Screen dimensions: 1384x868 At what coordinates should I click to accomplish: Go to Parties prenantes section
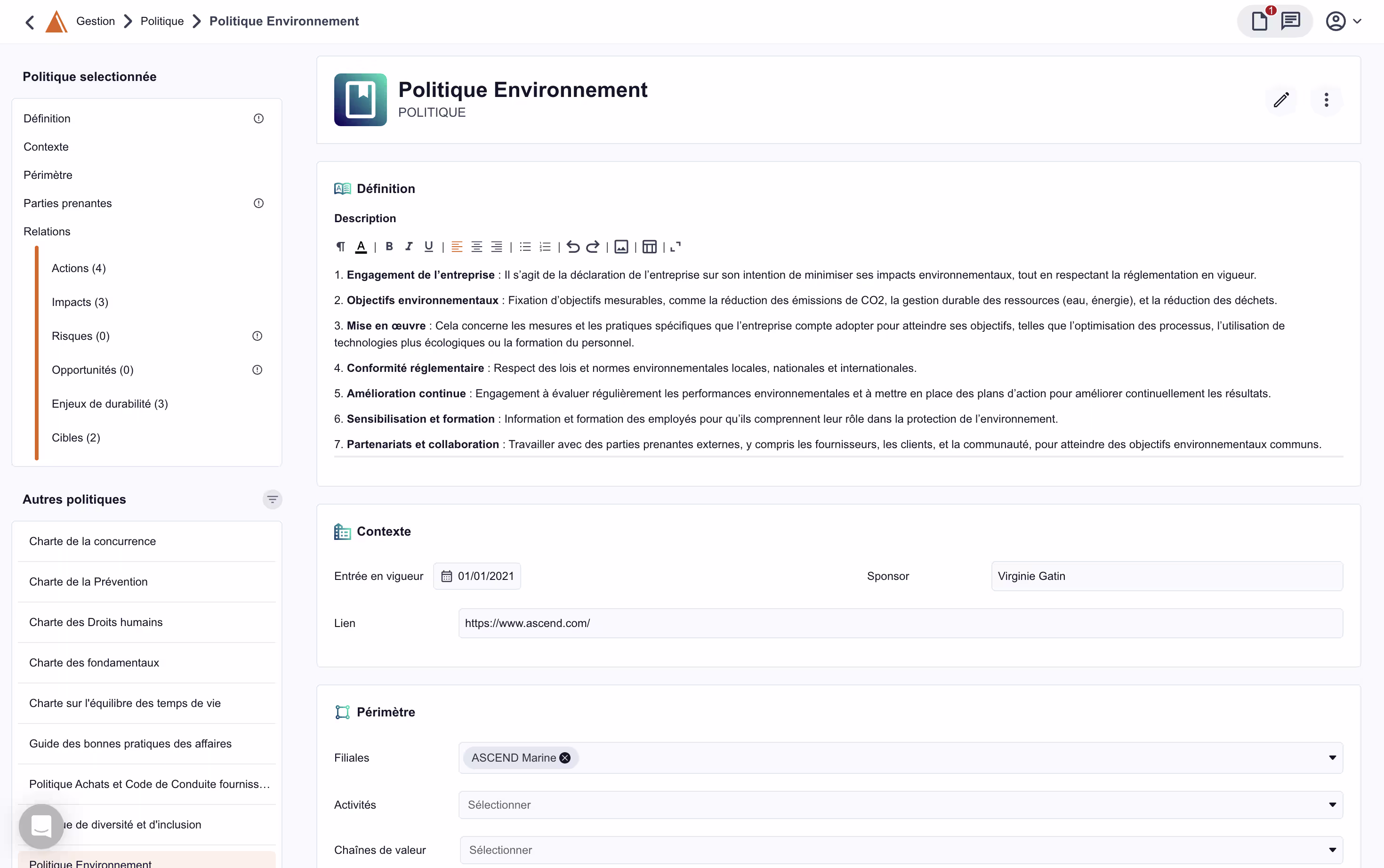click(68, 203)
